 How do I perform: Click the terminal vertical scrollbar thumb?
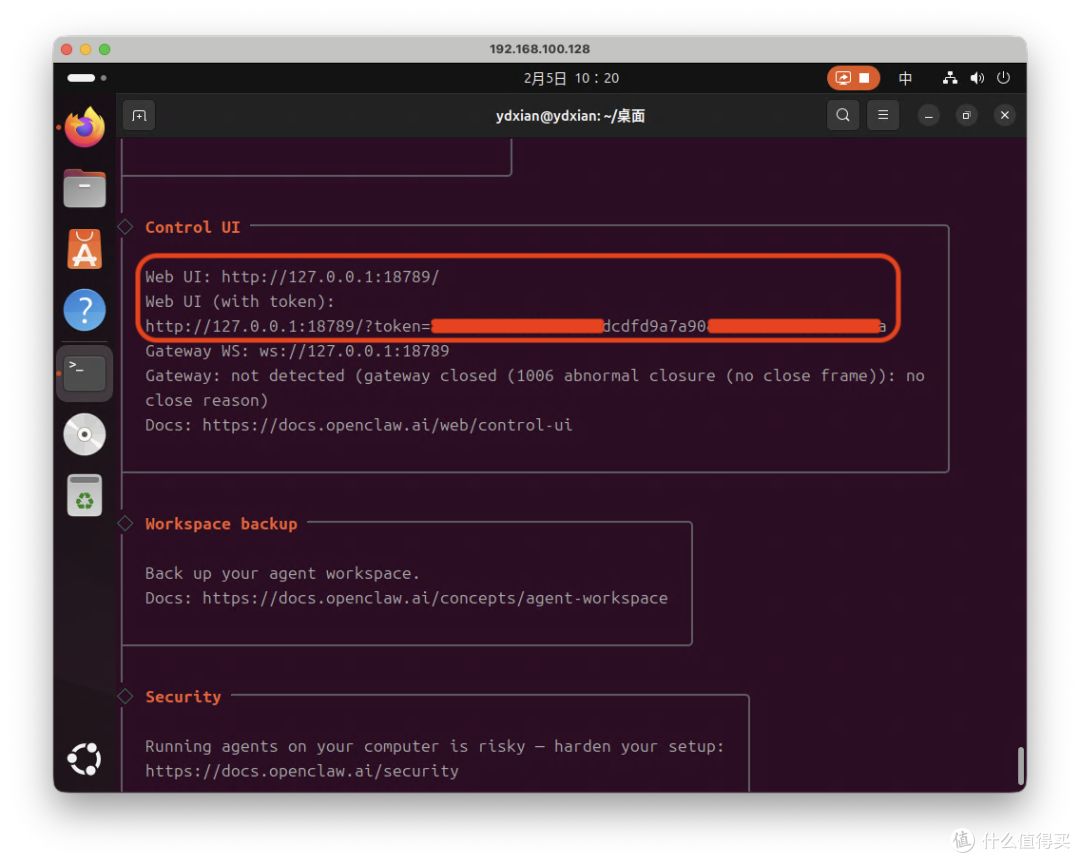(1021, 765)
